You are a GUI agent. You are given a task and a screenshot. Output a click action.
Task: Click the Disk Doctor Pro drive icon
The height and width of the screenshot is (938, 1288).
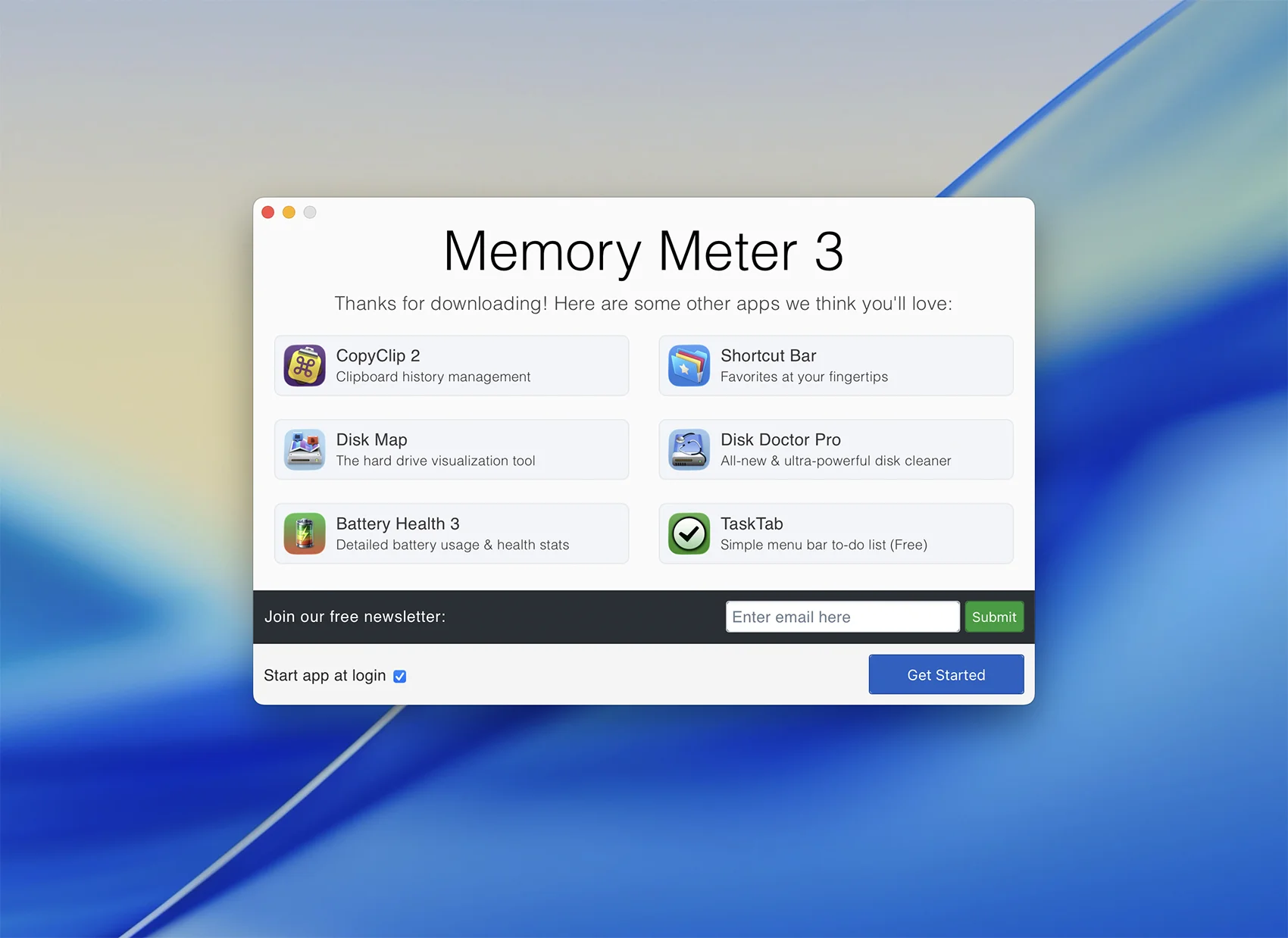[689, 449]
